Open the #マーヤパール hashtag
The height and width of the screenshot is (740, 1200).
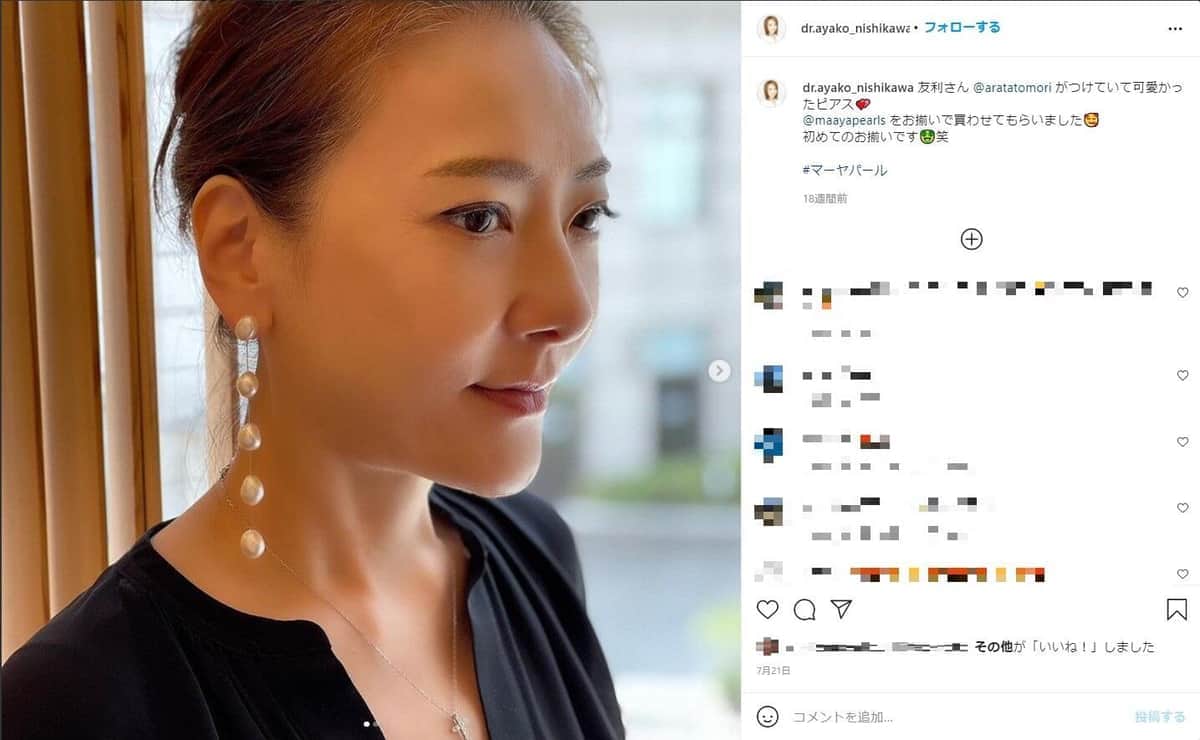[x=845, y=170]
